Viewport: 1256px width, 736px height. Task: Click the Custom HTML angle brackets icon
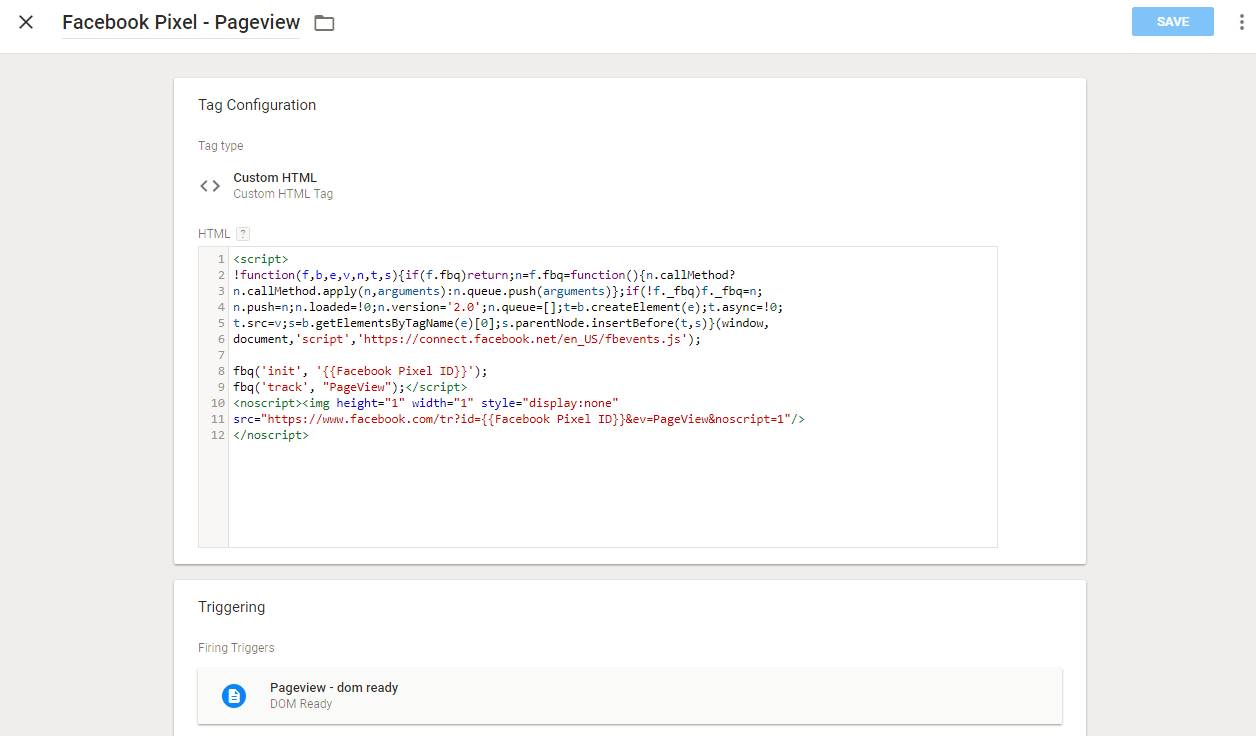coord(209,185)
